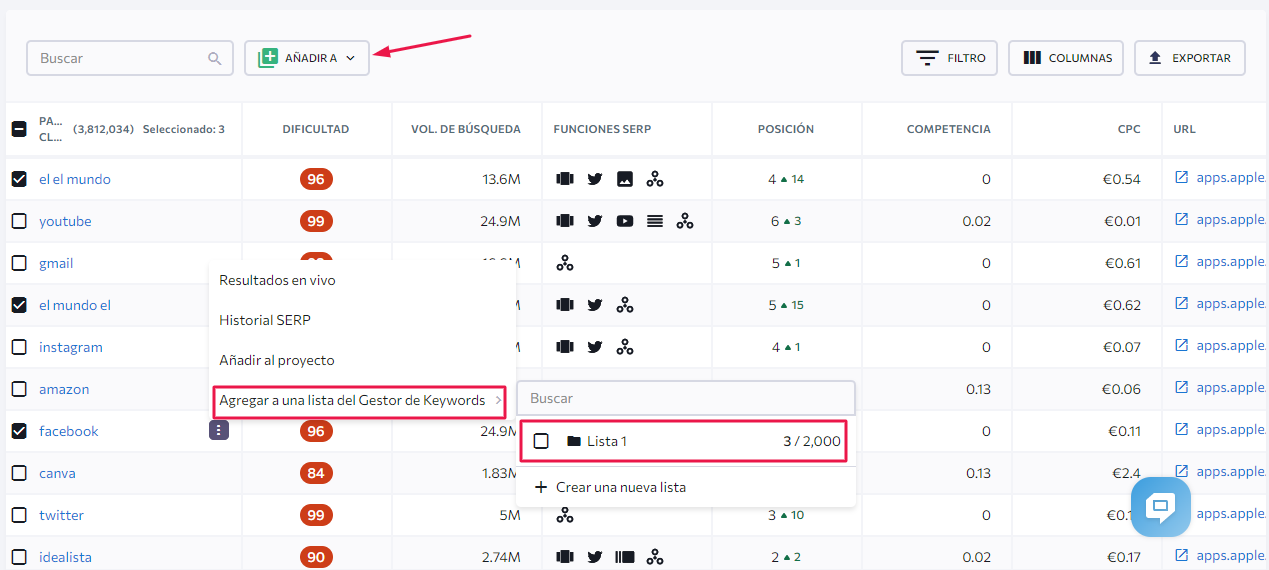Click the Twitter SERP icon in idealista row
The height and width of the screenshot is (570, 1269).
(x=595, y=557)
